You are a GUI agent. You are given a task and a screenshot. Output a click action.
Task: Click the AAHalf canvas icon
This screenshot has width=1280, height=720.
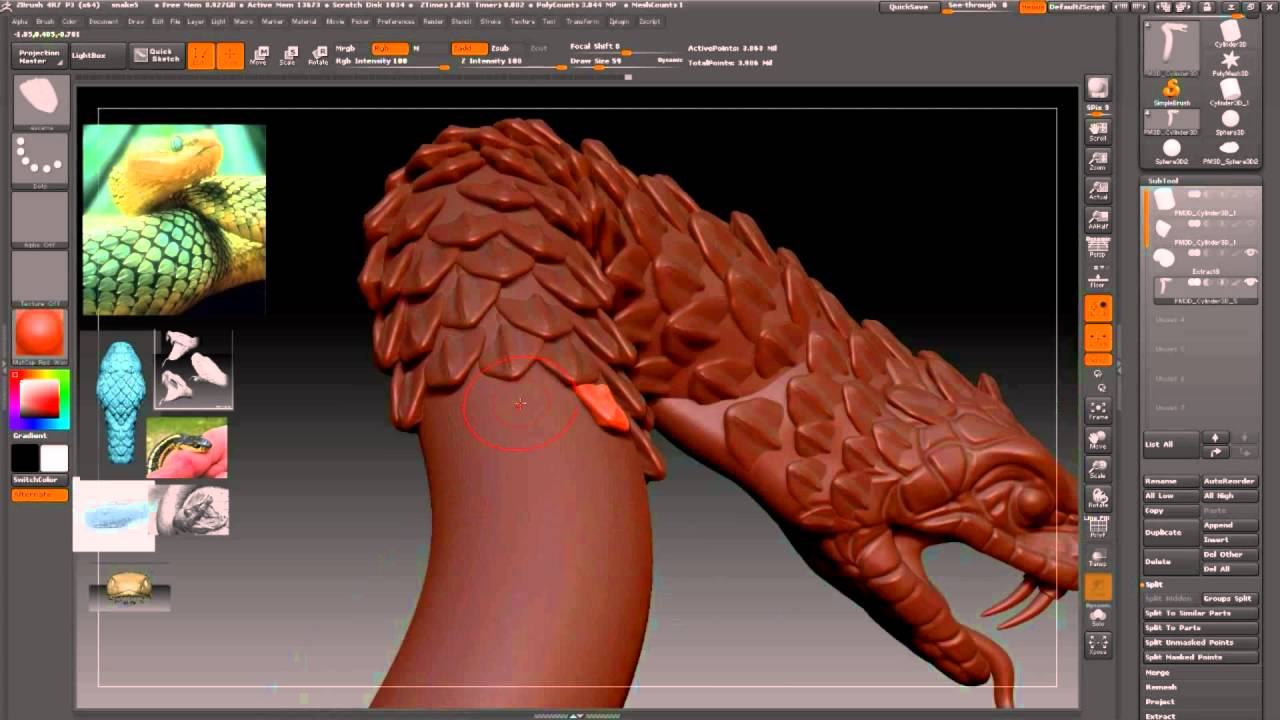(1098, 220)
